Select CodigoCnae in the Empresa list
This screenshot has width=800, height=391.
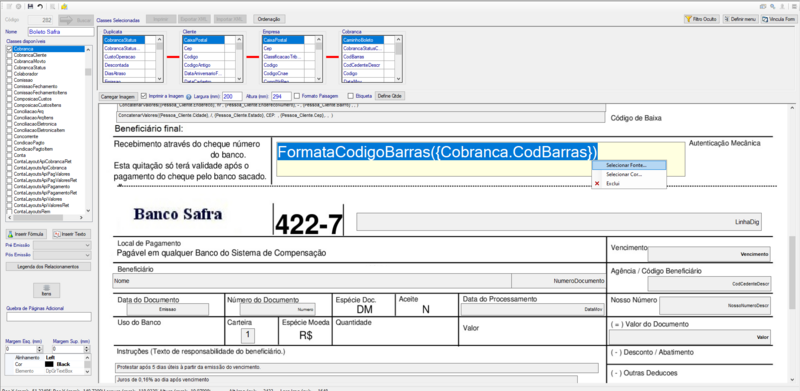283,73
